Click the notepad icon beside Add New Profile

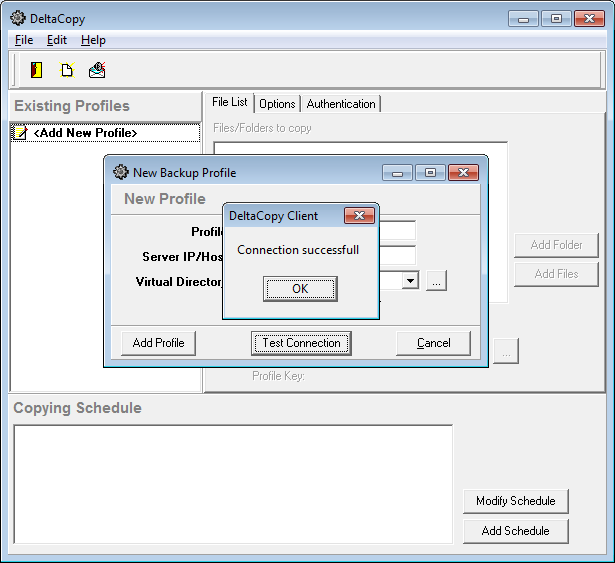click(20, 133)
